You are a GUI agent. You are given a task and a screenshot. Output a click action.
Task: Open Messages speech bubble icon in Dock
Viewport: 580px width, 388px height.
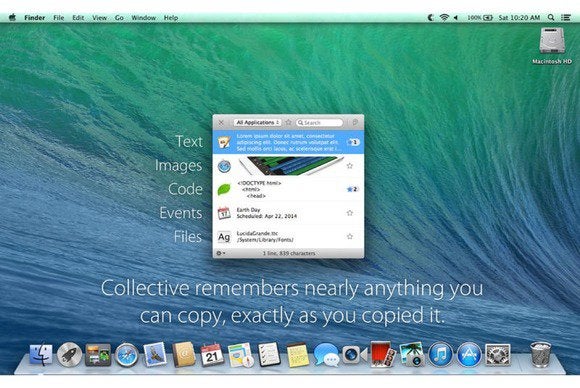click(x=326, y=355)
